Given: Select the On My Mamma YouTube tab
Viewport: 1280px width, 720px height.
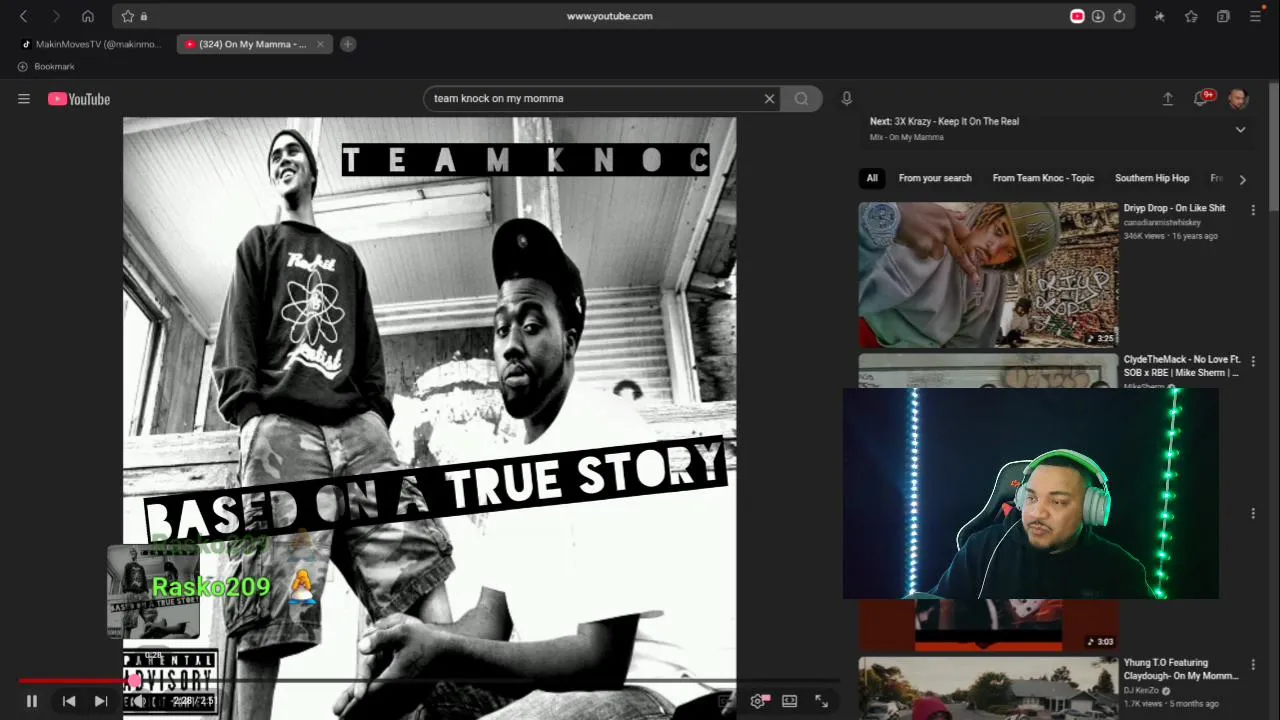Looking at the screenshot, I should [x=246, y=44].
